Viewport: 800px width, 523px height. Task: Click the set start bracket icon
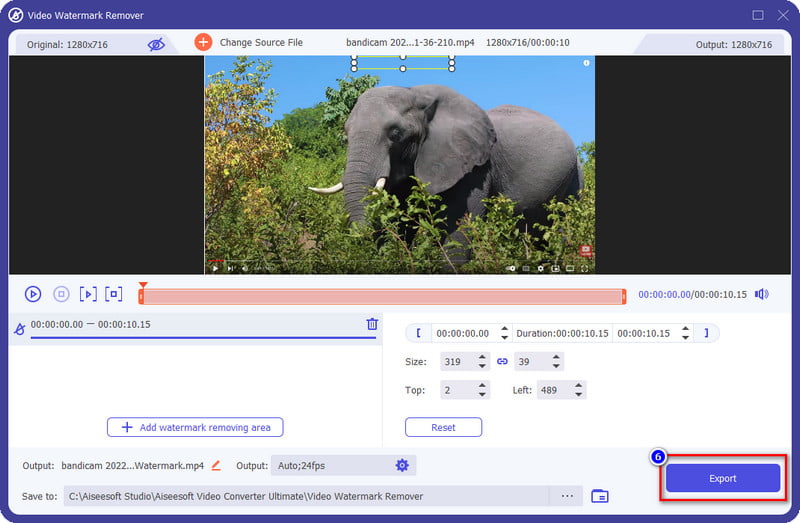click(418, 333)
